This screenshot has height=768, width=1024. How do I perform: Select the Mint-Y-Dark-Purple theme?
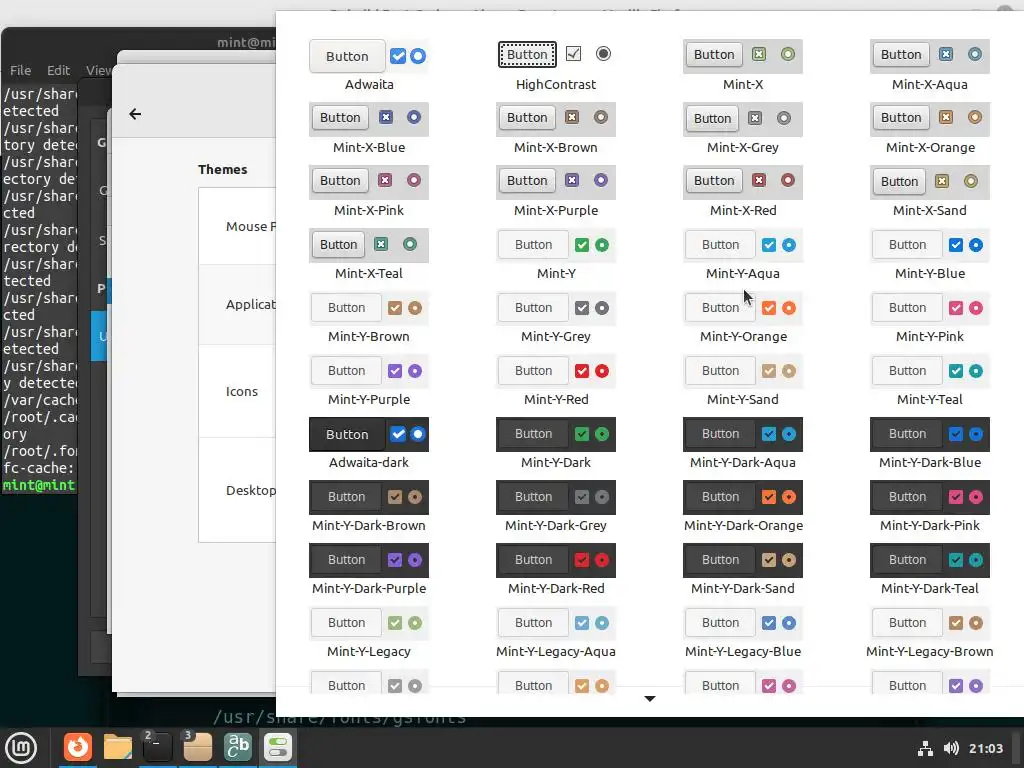(x=369, y=569)
